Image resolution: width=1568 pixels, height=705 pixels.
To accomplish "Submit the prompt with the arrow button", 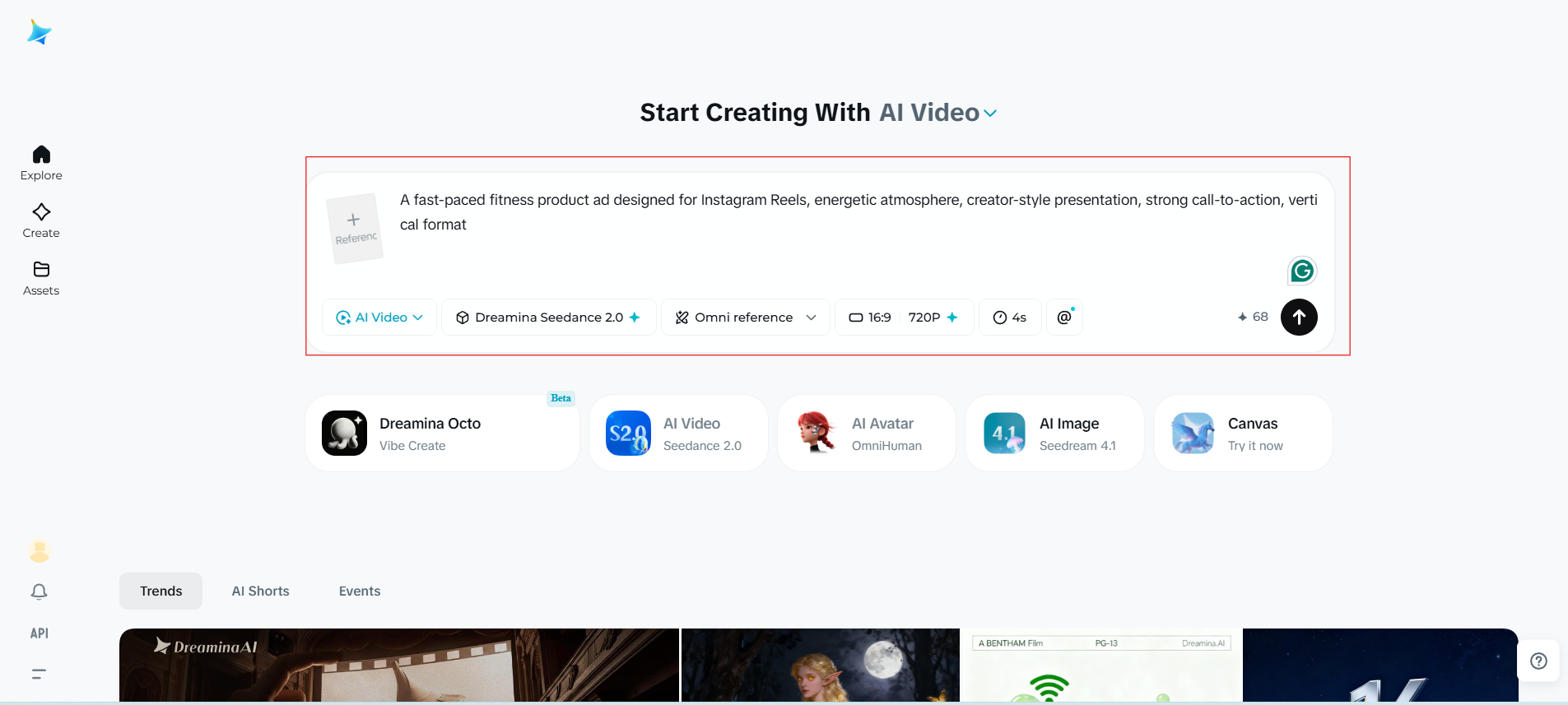I will tap(1299, 317).
